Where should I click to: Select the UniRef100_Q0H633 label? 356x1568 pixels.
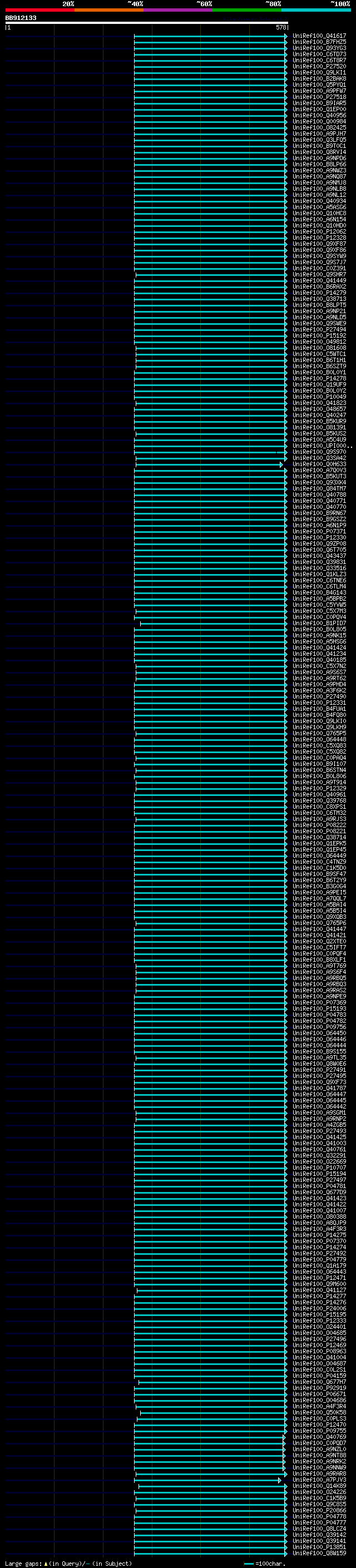[x=319, y=464]
